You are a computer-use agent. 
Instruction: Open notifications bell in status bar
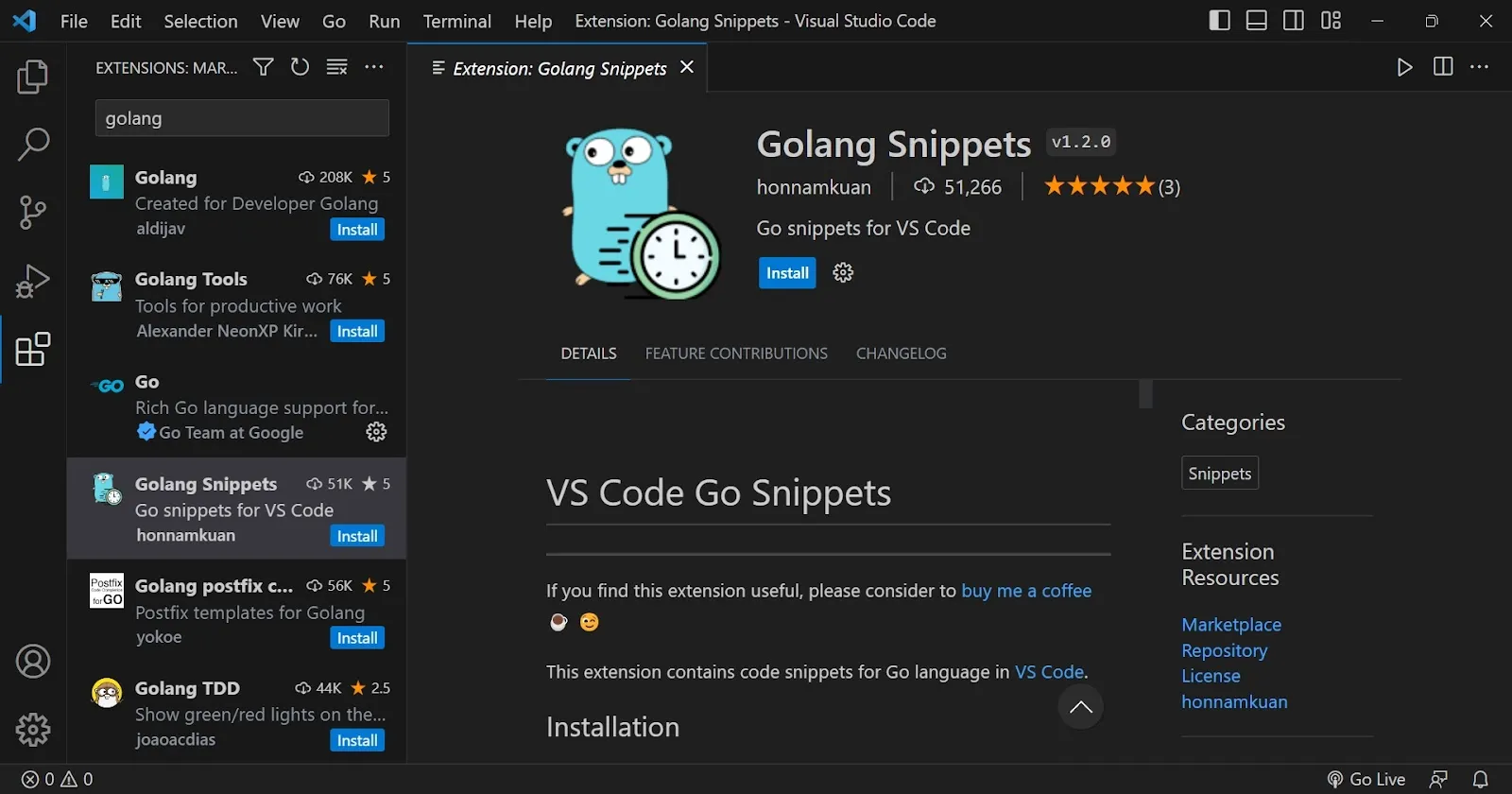1481,779
